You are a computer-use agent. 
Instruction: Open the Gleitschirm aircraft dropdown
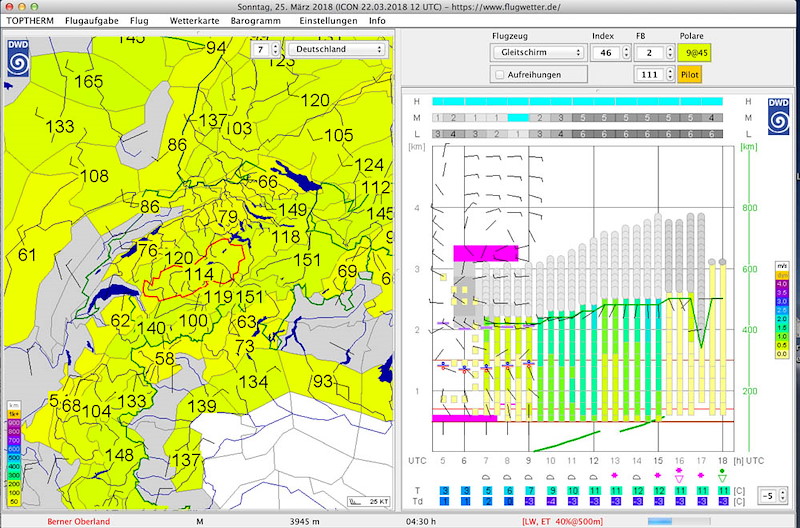coord(538,53)
